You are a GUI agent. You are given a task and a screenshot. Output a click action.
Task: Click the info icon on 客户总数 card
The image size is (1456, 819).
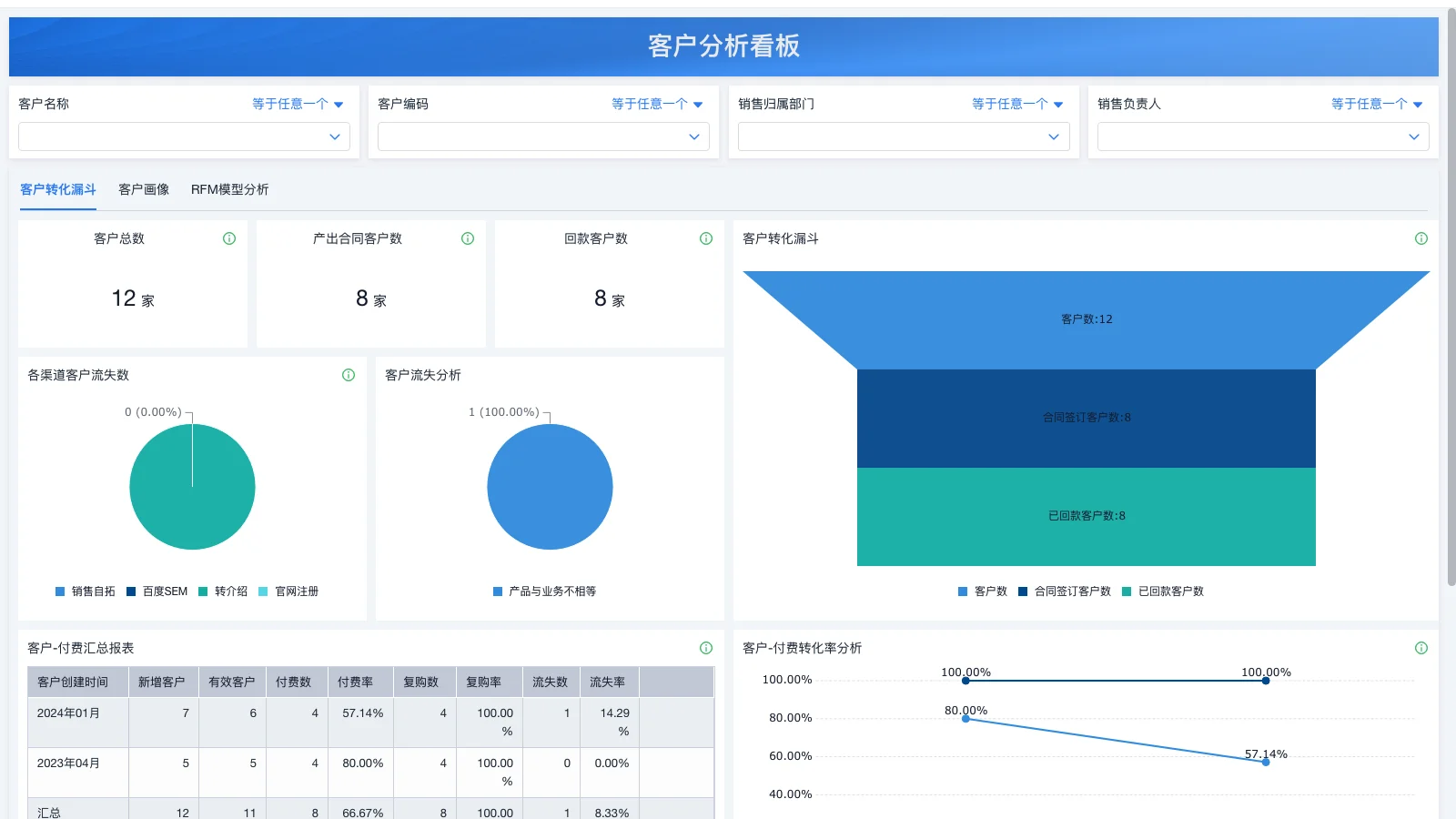click(x=229, y=238)
